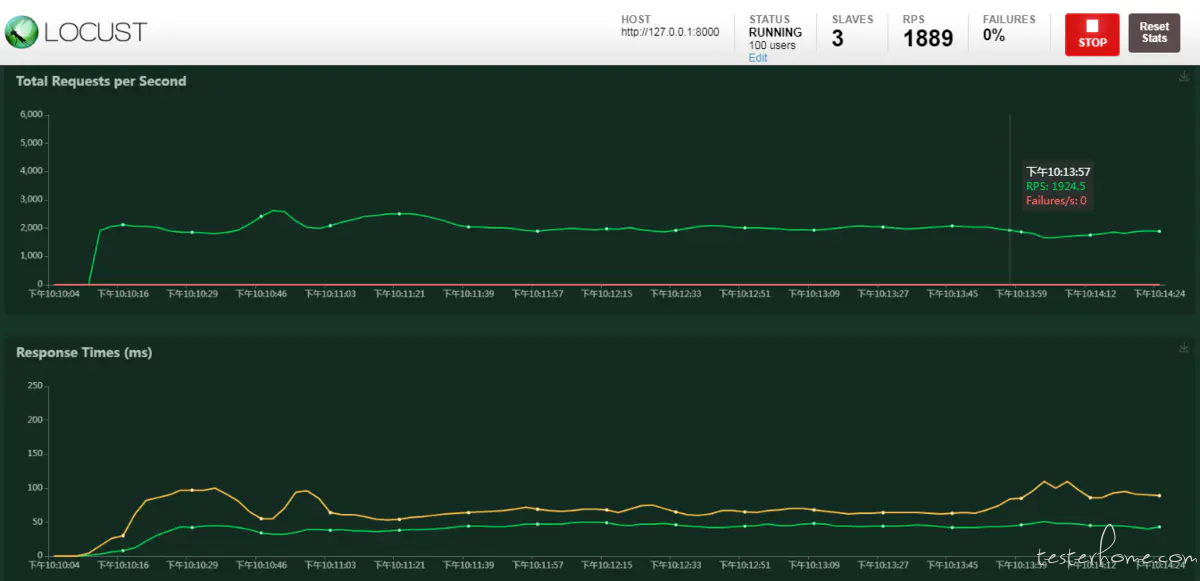Reset the stats with Reset Stats button
This screenshot has height=581, width=1200.
click(x=1154, y=33)
